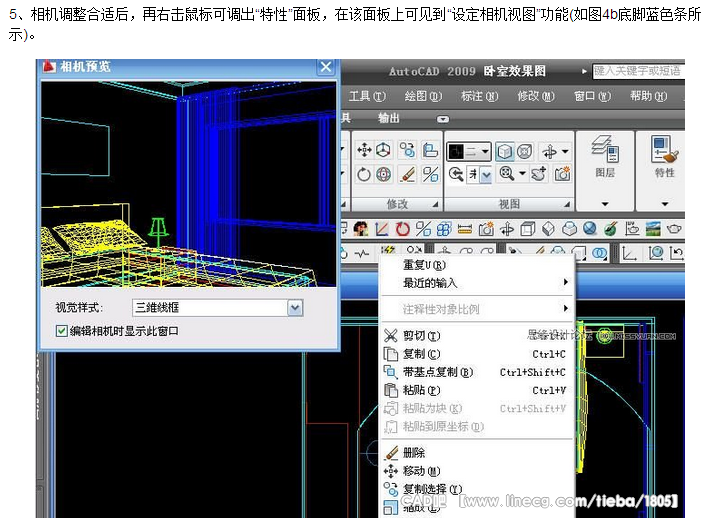Select the 3D Rotate gizmo icon
The image size is (707, 518).
point(383,150)
